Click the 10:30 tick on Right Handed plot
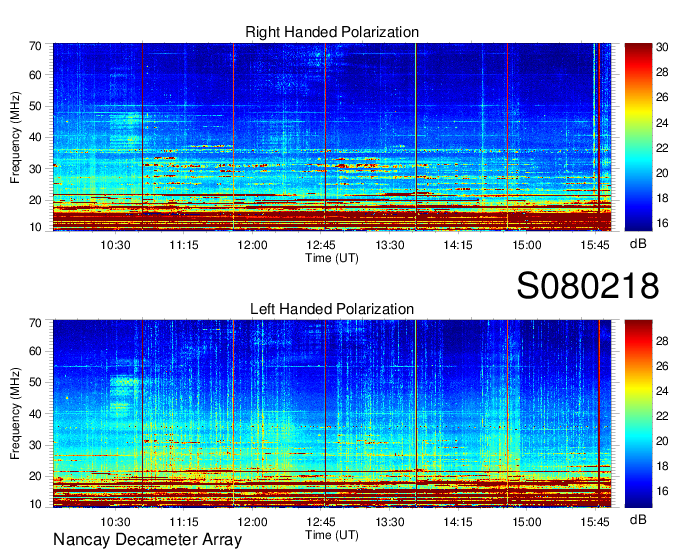 (115, 245)
